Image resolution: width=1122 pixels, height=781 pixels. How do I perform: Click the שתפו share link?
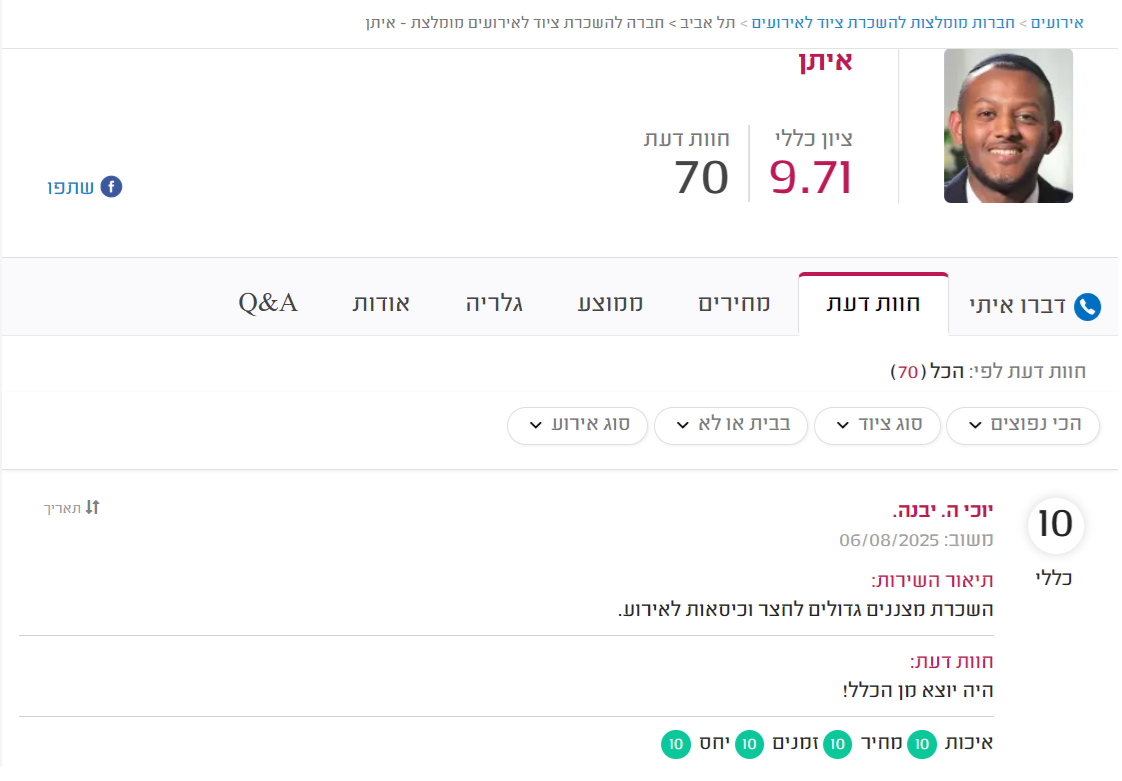coord(70,188)
